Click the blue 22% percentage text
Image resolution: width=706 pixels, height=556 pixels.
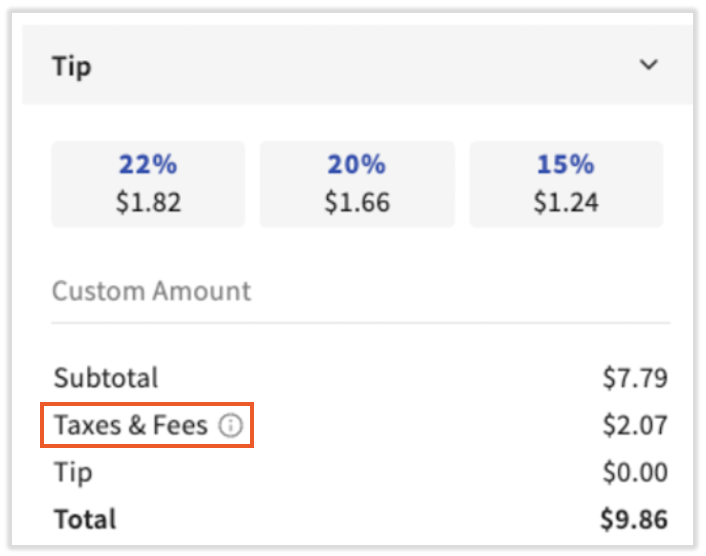149,165
